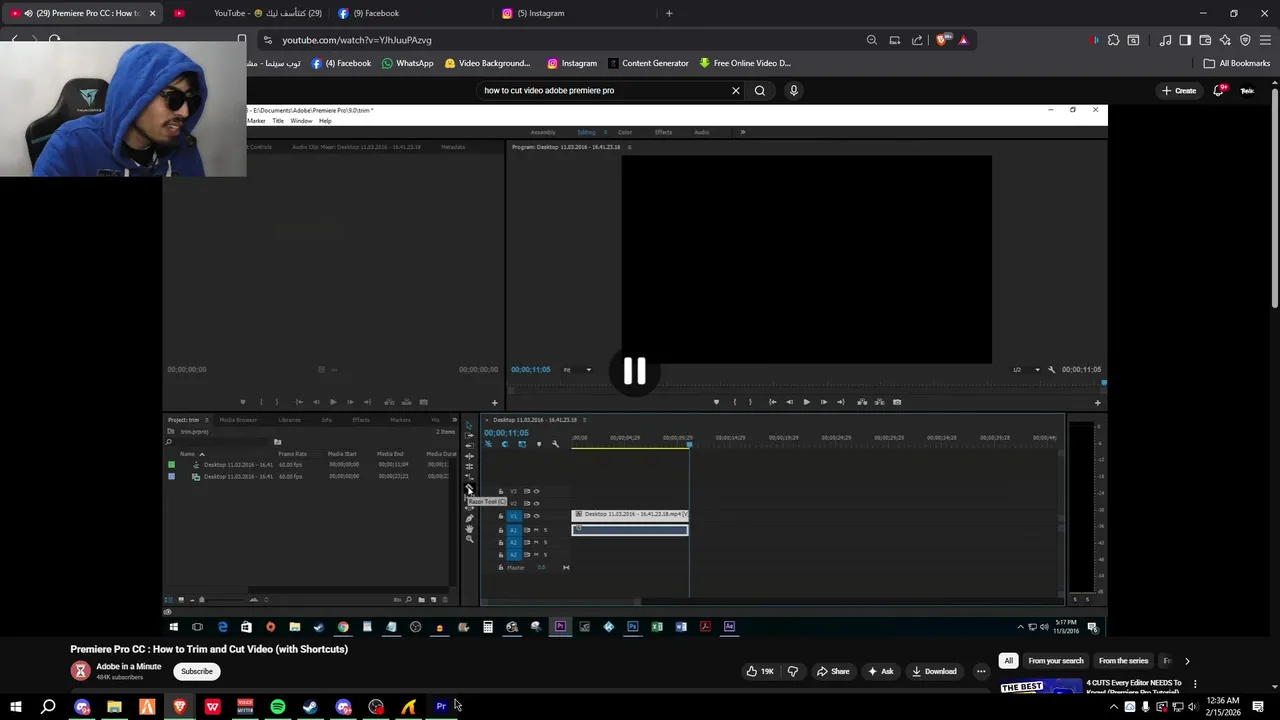The image size is (1280, 720).
Task: Click Program monitor Play button
Action: 806,402
